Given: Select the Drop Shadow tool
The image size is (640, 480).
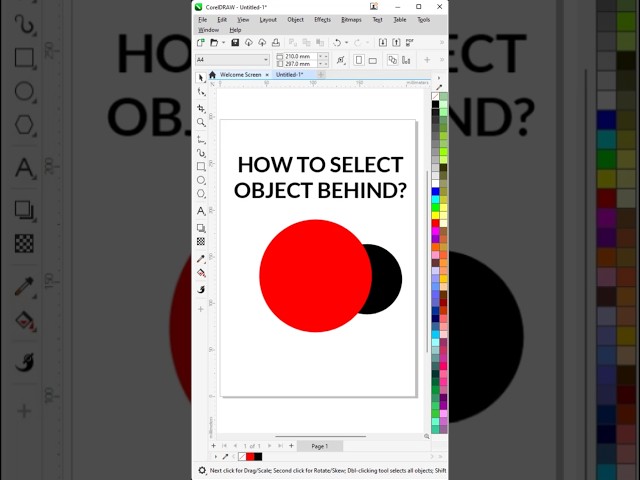Looking at the screenshot, I should [x=201, y=228].
